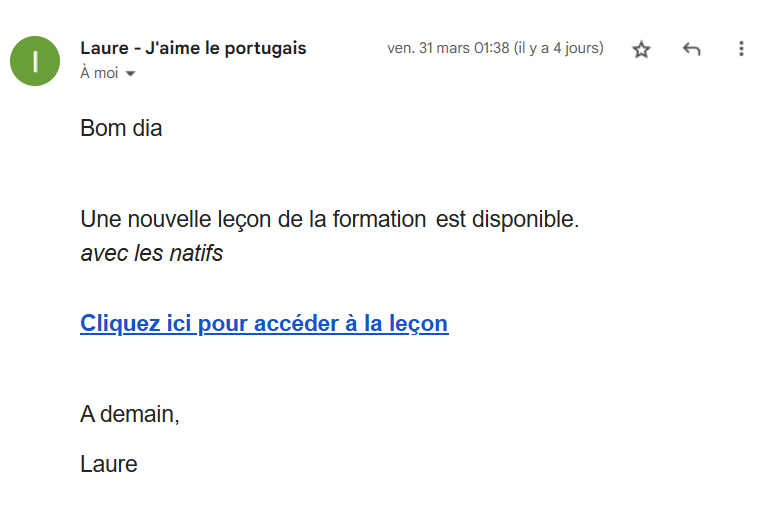Click "Une nouvelle leçon" at sentence start
Viewport: 771px width, 514px height.
coord(176,219)
